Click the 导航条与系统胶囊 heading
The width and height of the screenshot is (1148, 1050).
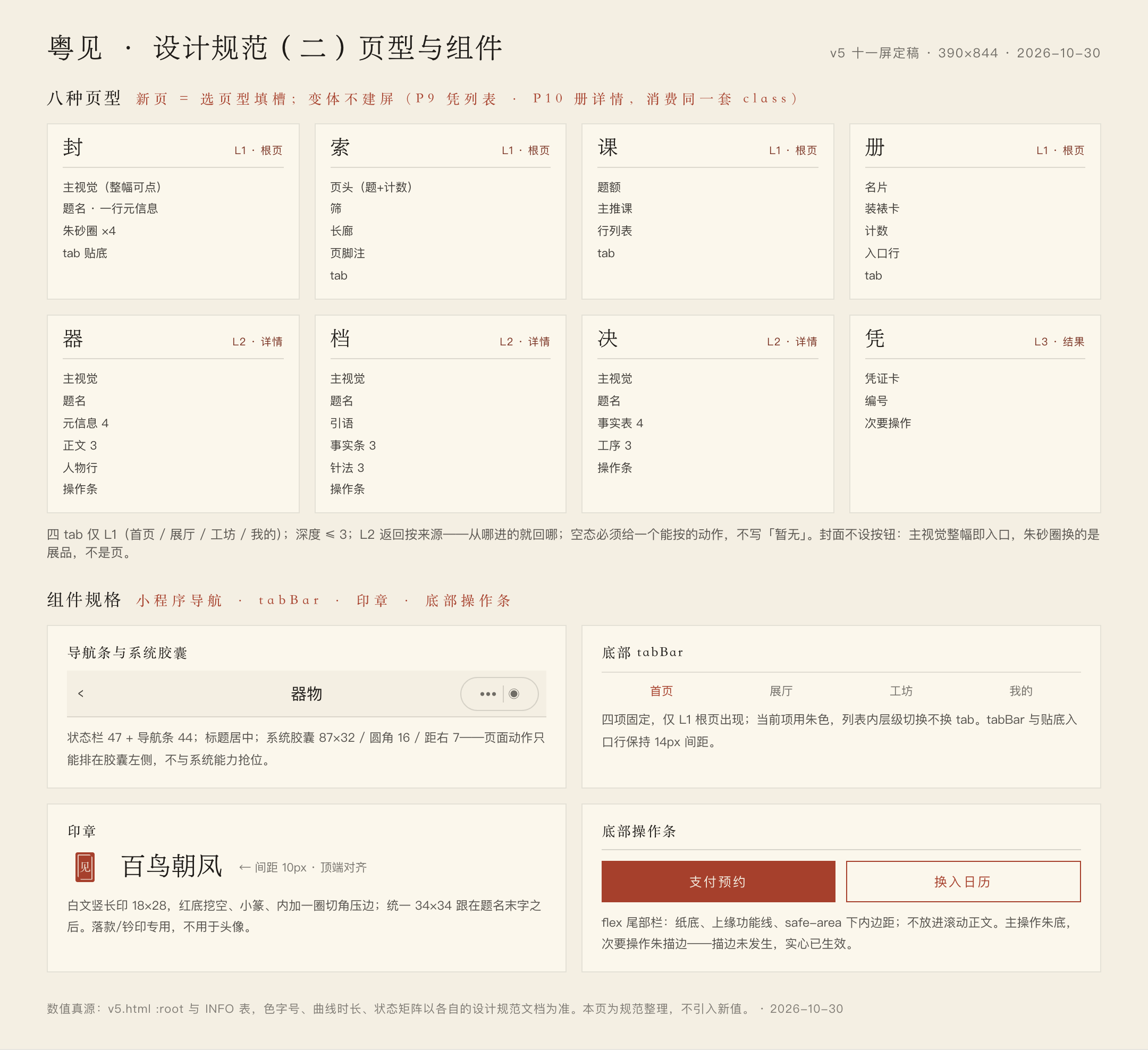127,653
